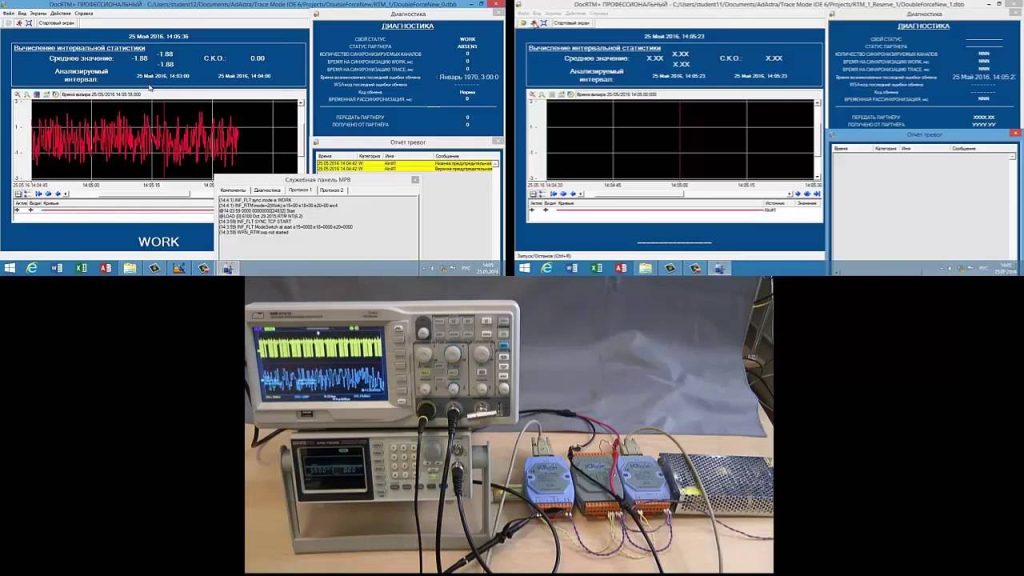Switch to 'Компоненты' tab in service panel
The height and width of the screenshot is (576, 1024).
click(x=233, y=190)
